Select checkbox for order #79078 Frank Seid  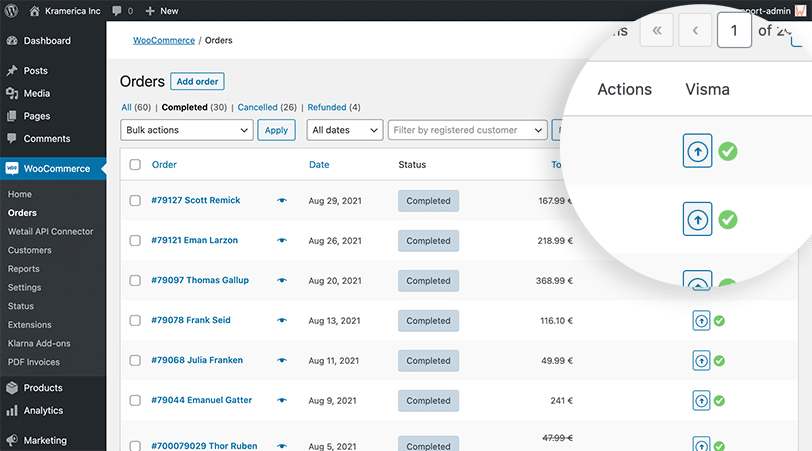pyautogui.click(x=135, y=321)
